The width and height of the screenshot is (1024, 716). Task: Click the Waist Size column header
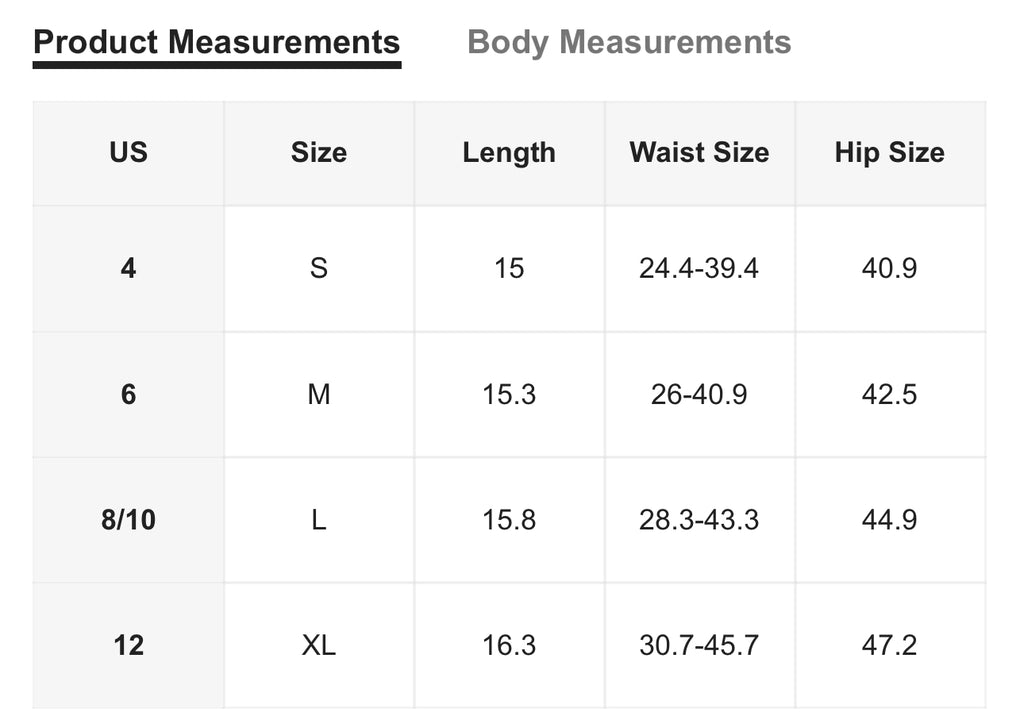pos(699,153)
